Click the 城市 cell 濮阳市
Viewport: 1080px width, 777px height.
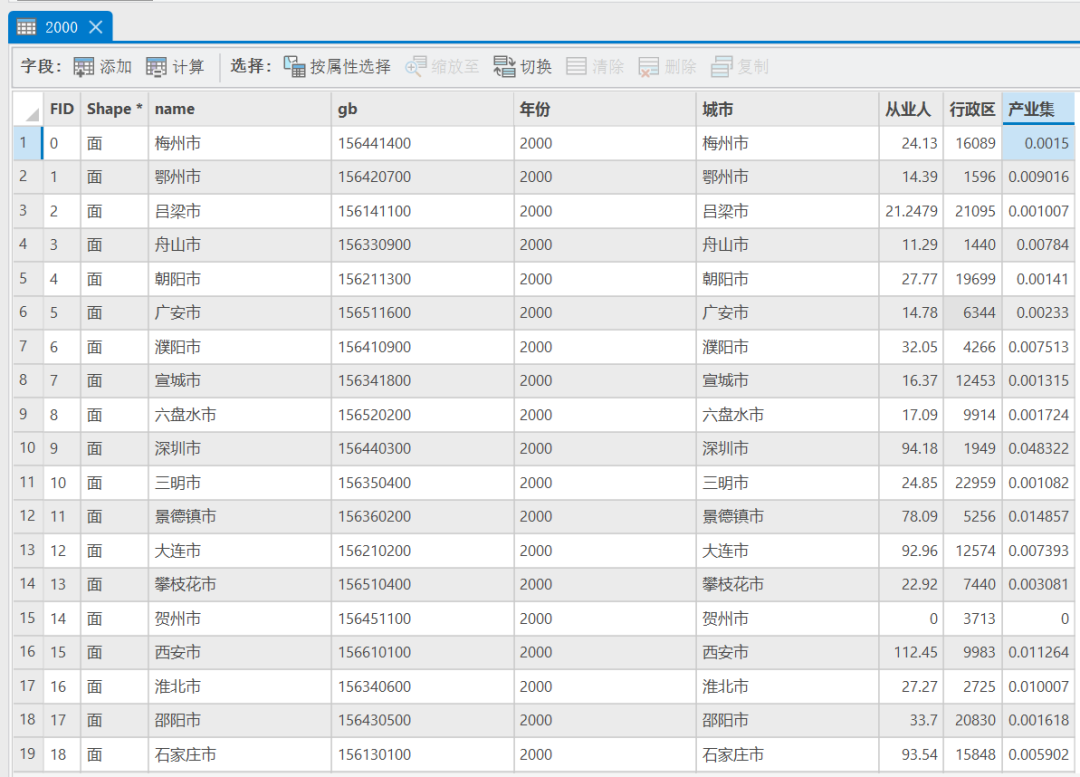[x=787, y=346]
